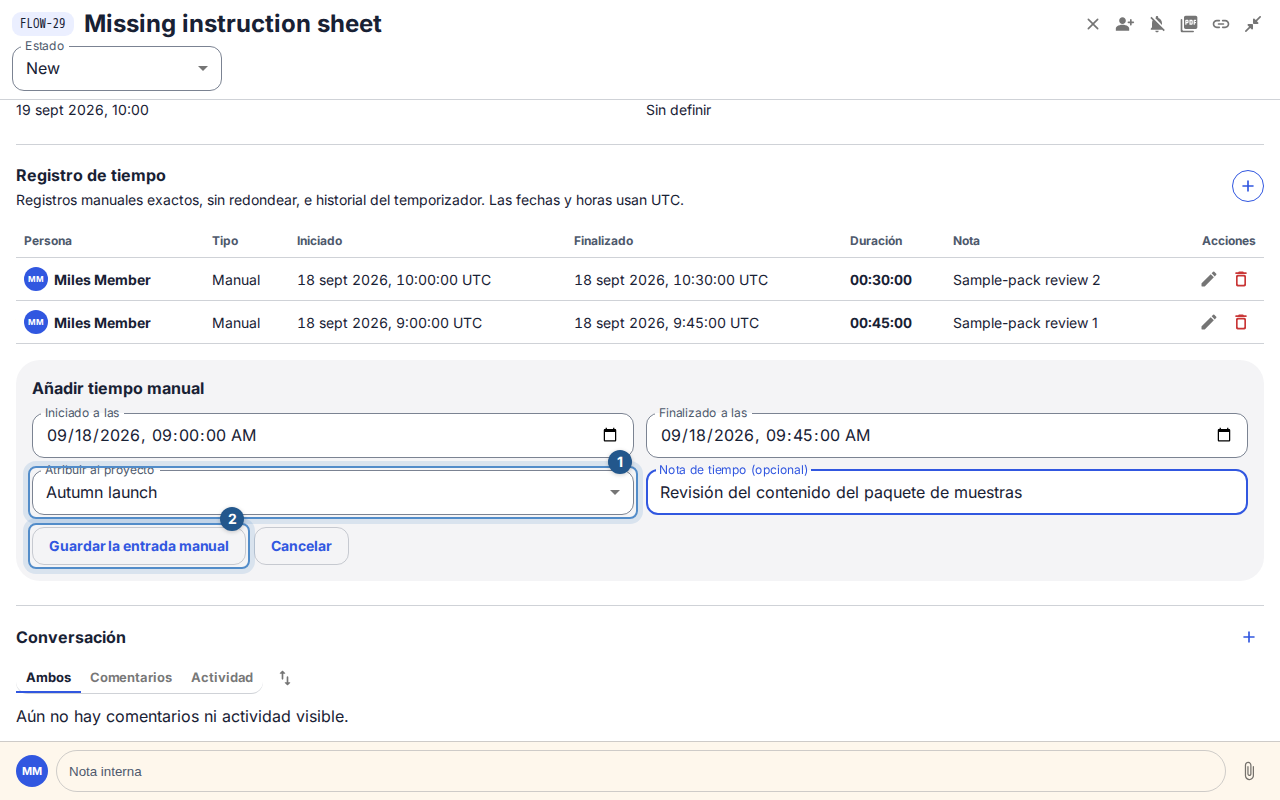Click the plus icon in Conversación section

1249,637
